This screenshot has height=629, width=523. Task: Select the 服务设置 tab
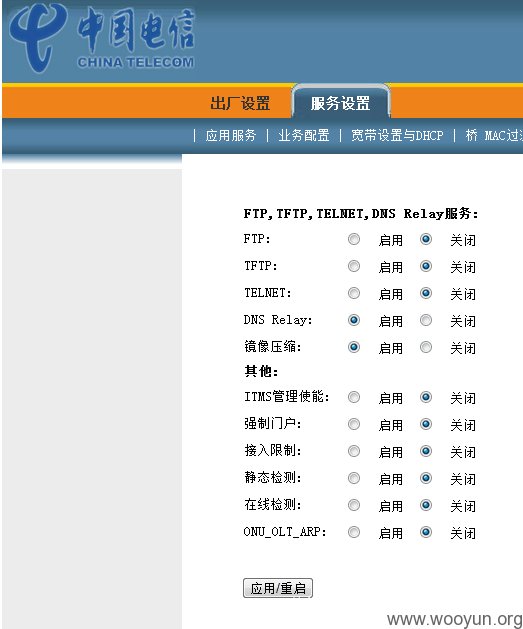[x=340, y=103]
